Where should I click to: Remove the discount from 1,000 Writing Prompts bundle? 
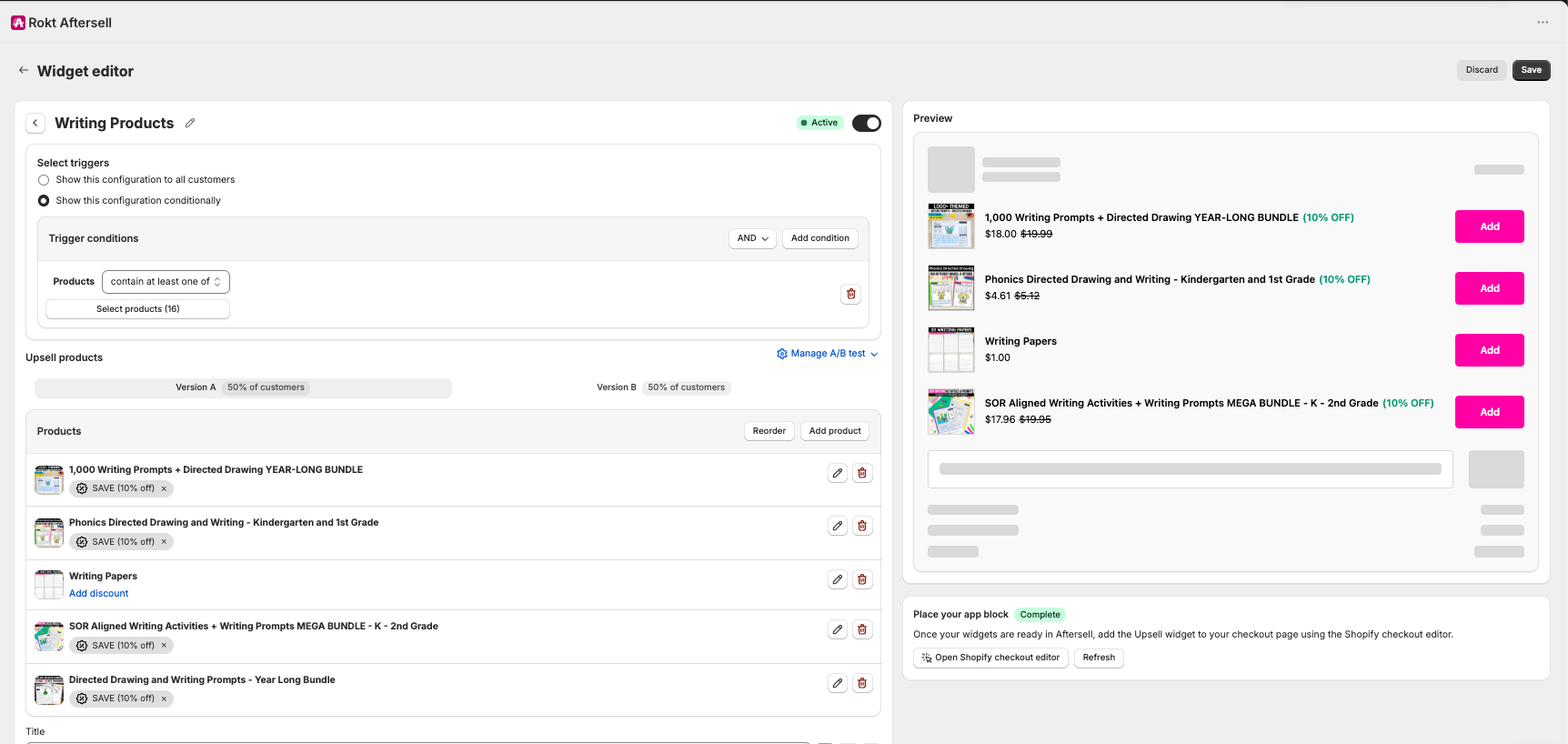click(x=164, y=488)
